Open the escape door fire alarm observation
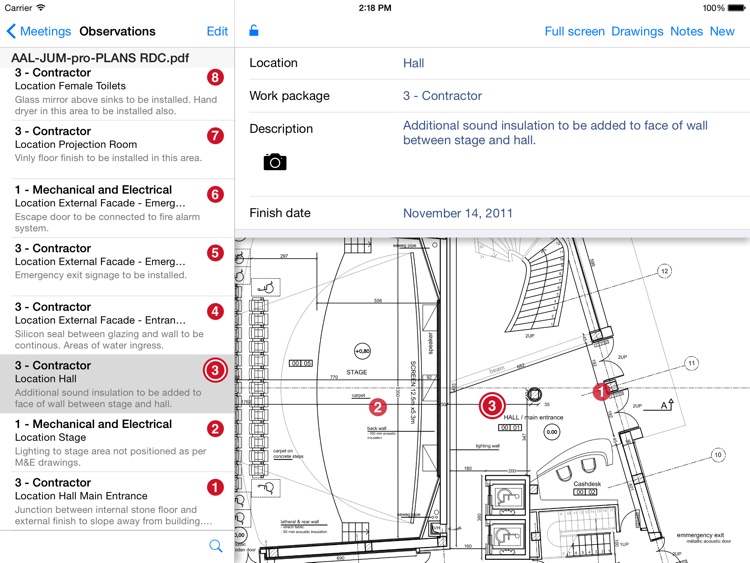The height and width of the screenshot is (563, 750). click(117, 209)
